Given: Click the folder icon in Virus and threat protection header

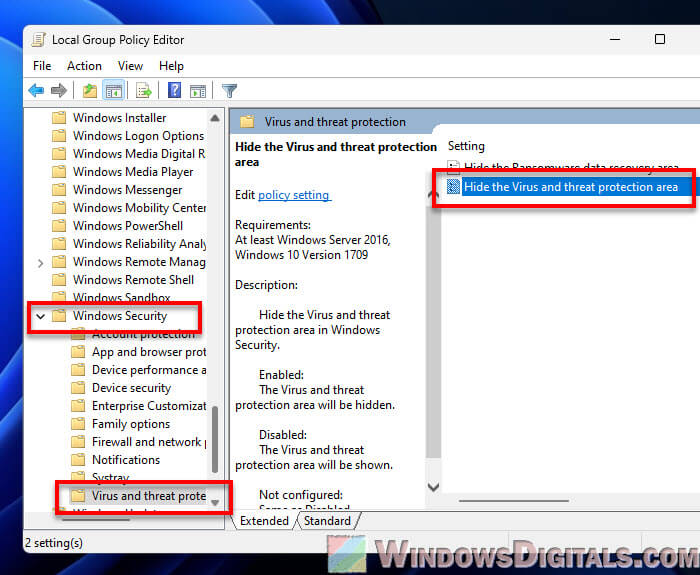Looking at the screenshot, I should click(x=247, y=122).
